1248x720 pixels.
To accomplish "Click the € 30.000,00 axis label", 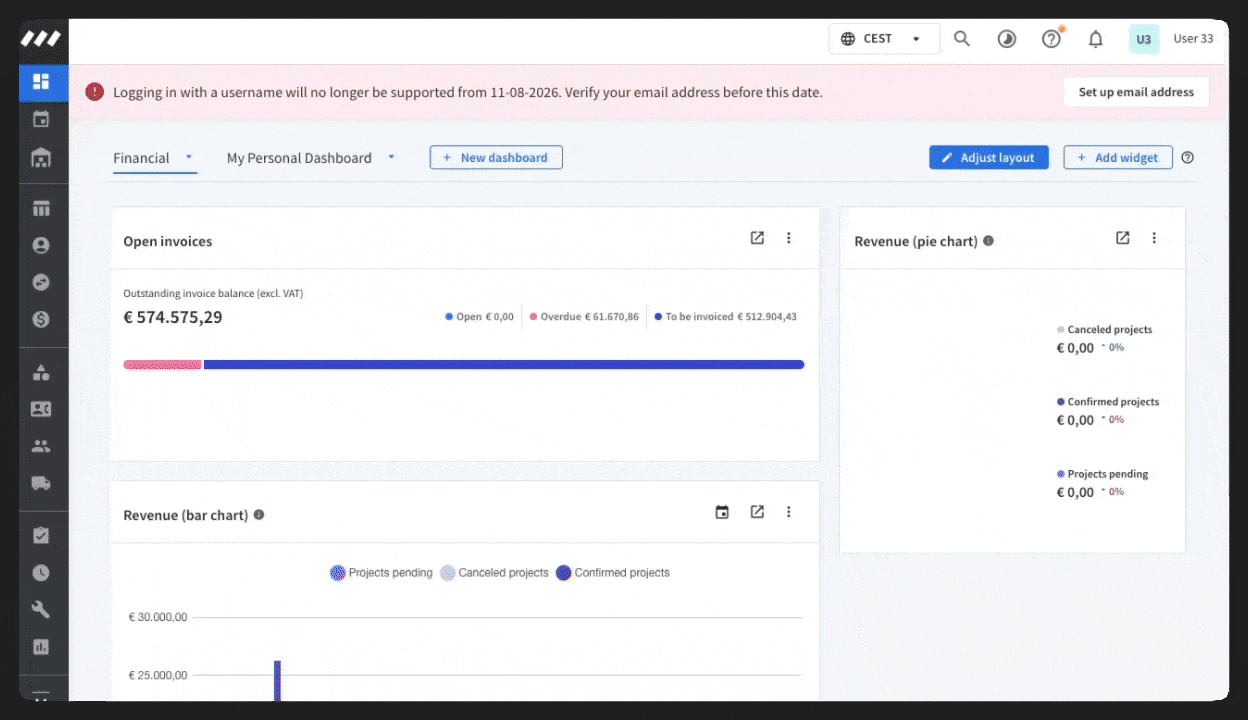I will (158, 617).
